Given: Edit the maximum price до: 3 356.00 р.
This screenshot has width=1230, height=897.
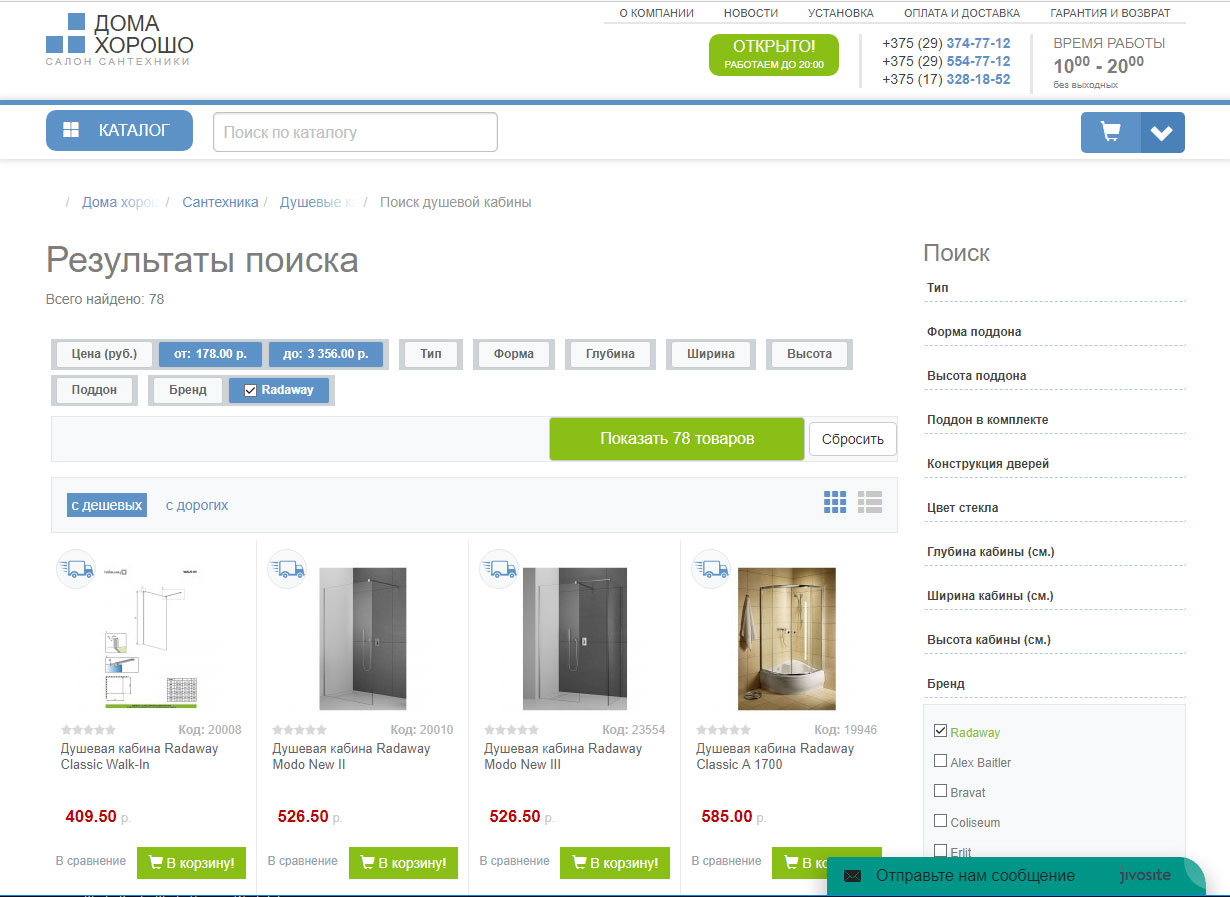Looking at the screenshot, I should coord(326,354).
